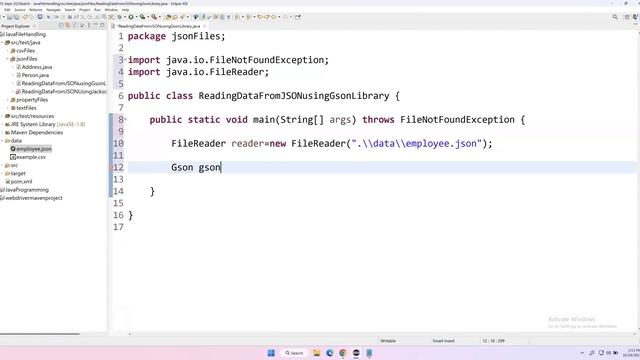Open the Edit menu

pos(7,10)
